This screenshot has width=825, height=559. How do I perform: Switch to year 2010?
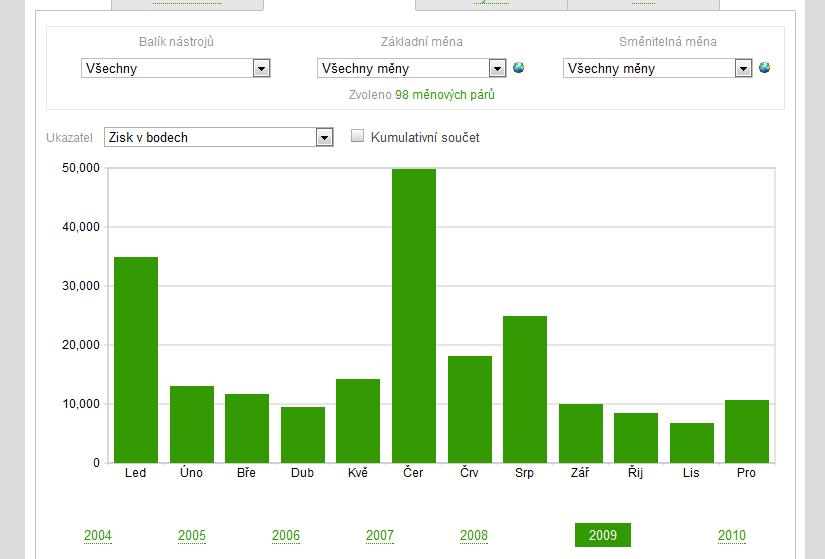click(x=732, y=535)
